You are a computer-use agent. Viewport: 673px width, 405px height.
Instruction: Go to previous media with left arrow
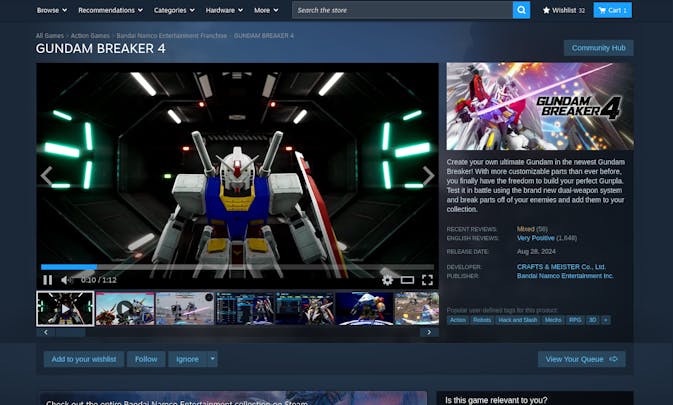(x=46, y=176)
